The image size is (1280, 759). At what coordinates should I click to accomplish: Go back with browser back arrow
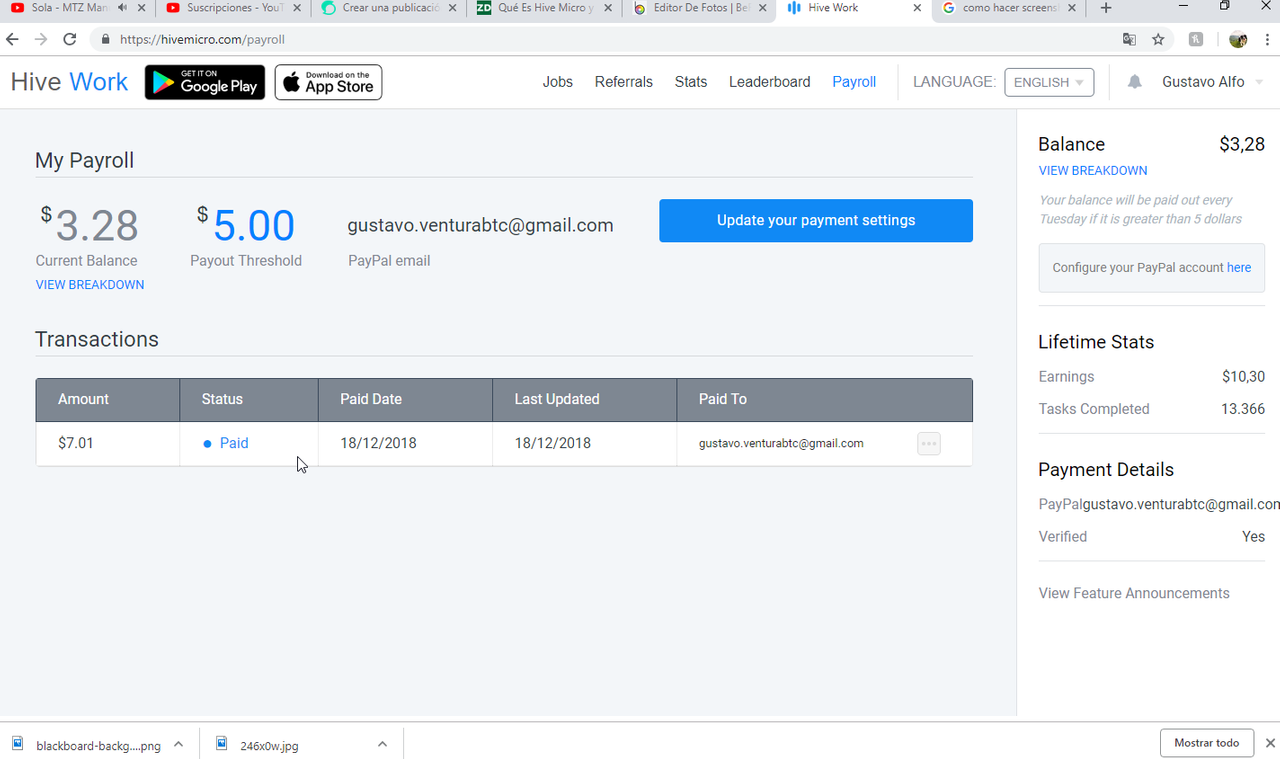(13, 40)
